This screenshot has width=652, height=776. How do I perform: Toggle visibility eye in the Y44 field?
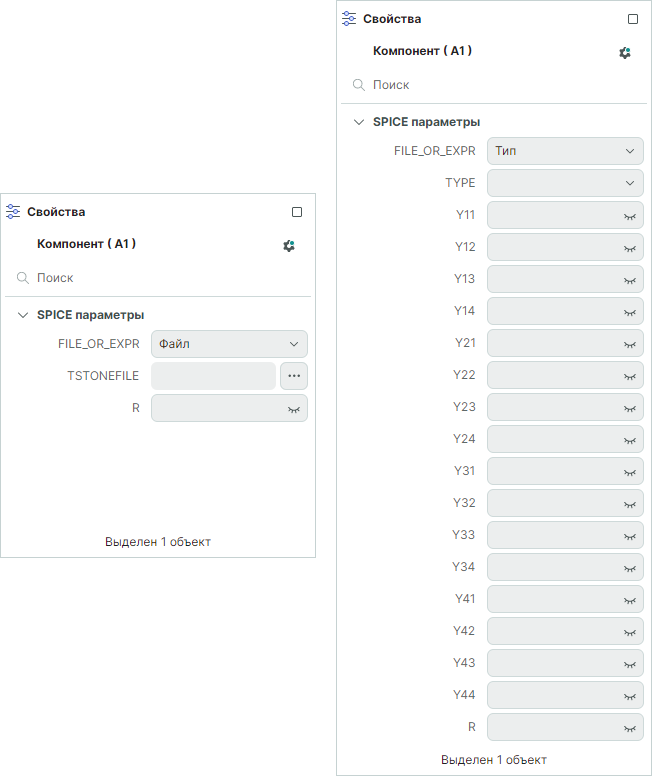[630, 695]
